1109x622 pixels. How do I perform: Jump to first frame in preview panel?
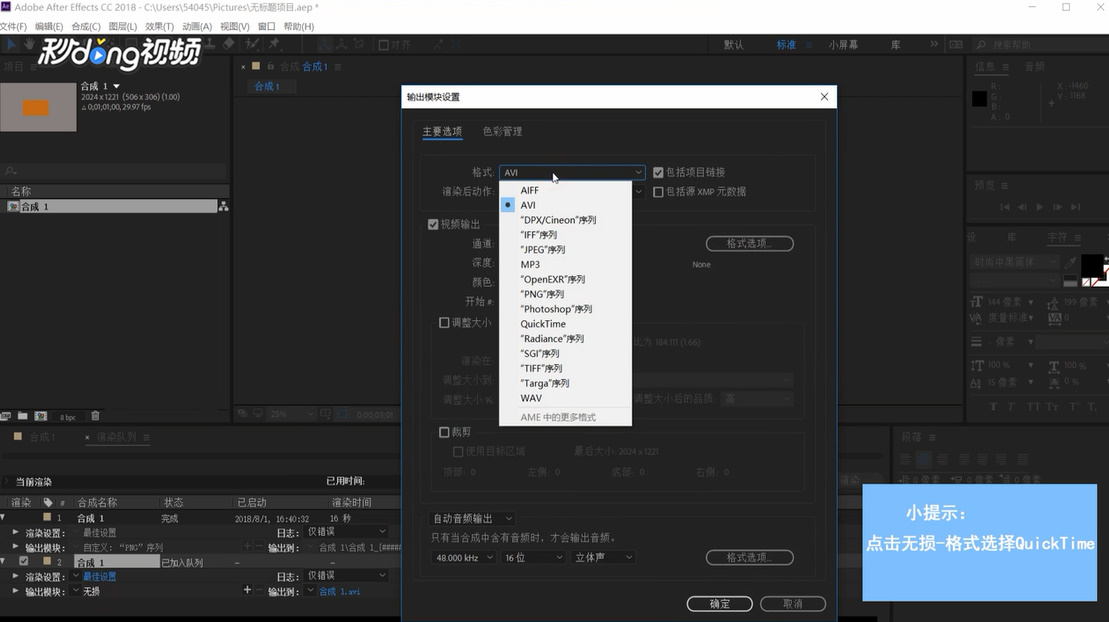point(1004,207)
